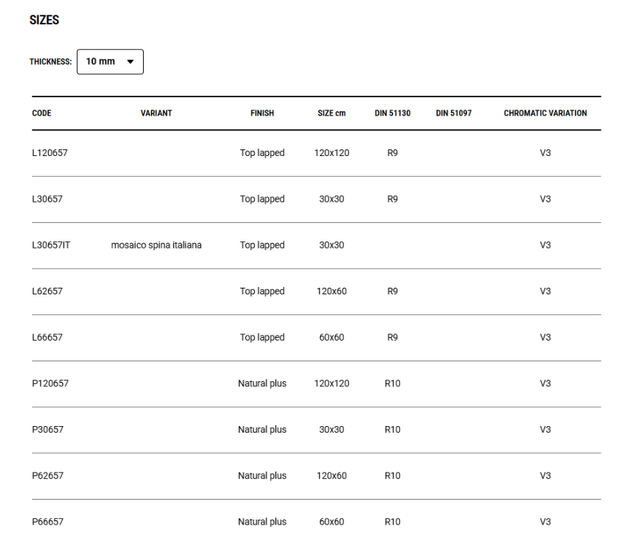This screenshot has width=637, height=560.
Task: Select product code L62657
Action: click(x=47, y=291)
